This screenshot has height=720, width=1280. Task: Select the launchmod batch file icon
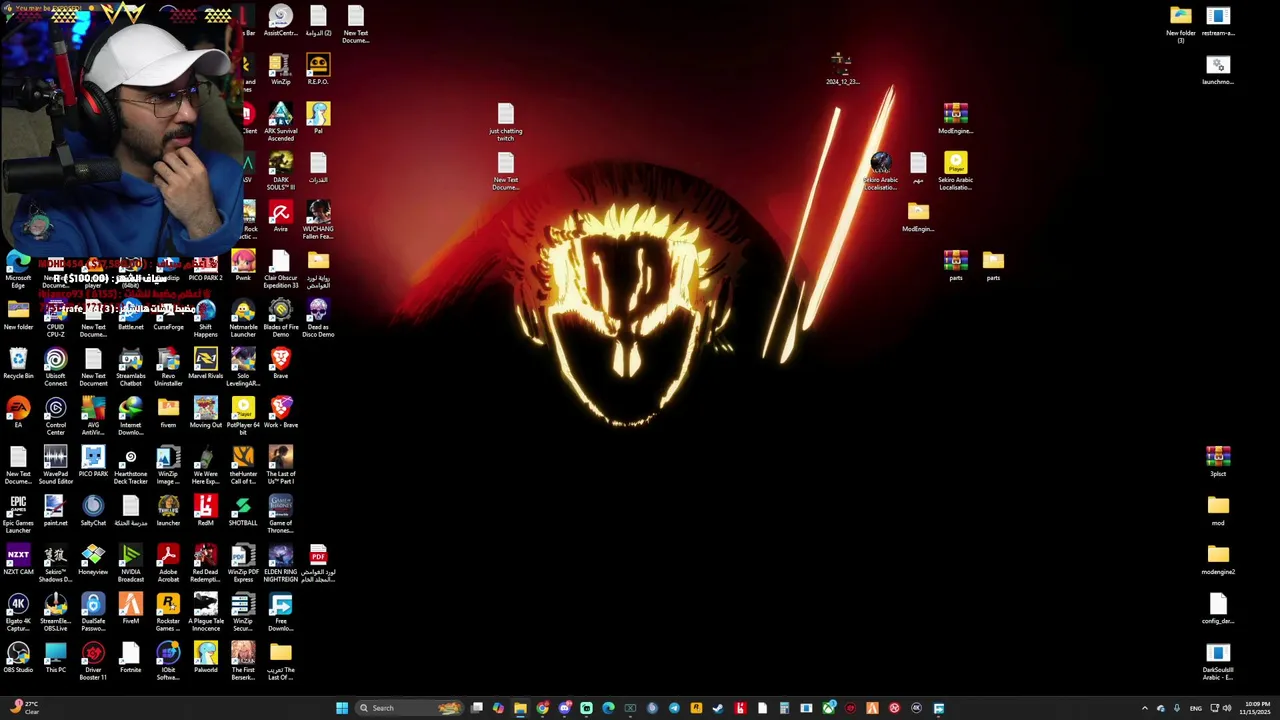(x=1218, y=70)
